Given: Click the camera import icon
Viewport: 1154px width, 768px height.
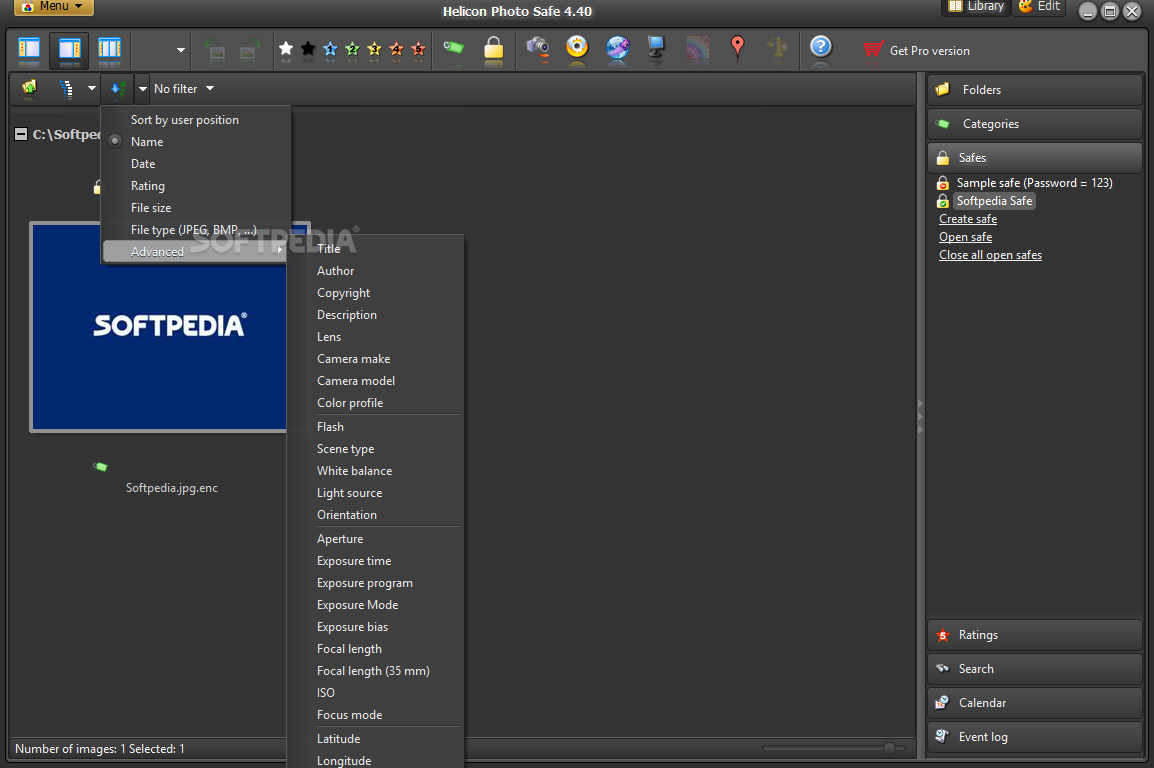Looking at the screenshot, I should click(538, 48).
